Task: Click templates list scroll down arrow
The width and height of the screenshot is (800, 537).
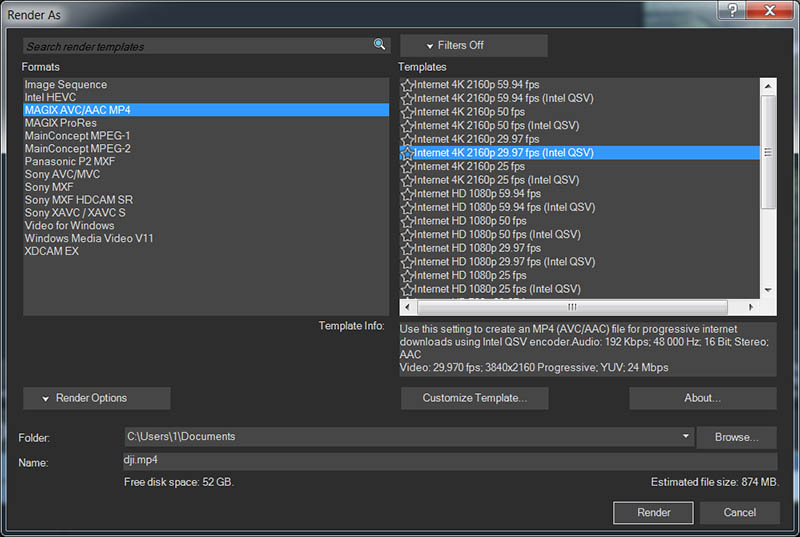Action: (768, 290)
